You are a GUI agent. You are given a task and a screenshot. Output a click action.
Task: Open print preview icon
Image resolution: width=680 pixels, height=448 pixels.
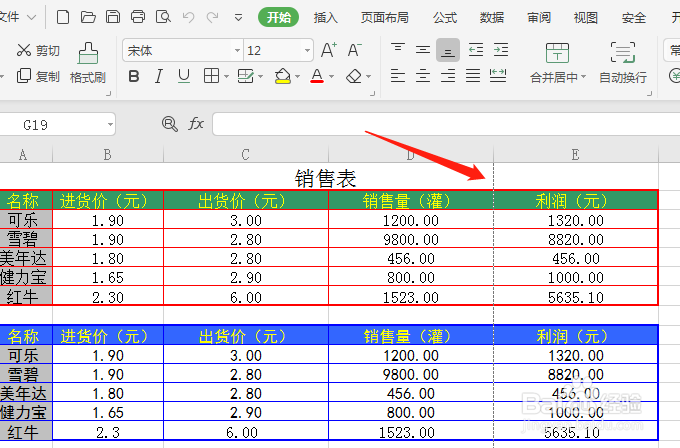[x=163, y=17]
